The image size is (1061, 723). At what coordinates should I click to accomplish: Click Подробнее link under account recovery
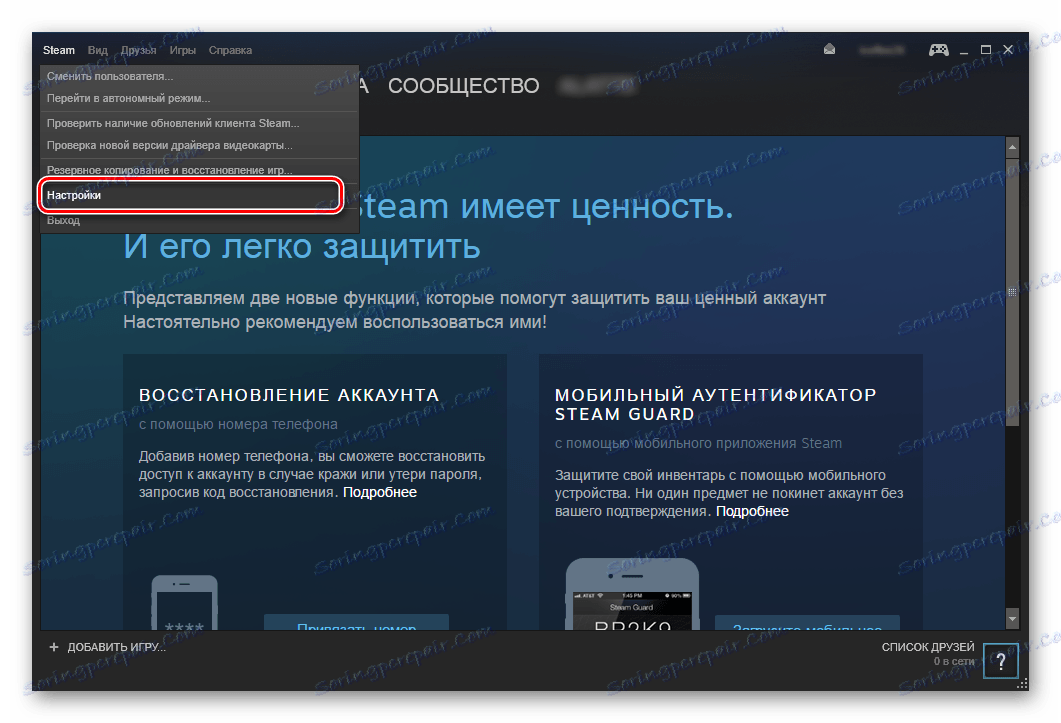(x=380, y=492)
